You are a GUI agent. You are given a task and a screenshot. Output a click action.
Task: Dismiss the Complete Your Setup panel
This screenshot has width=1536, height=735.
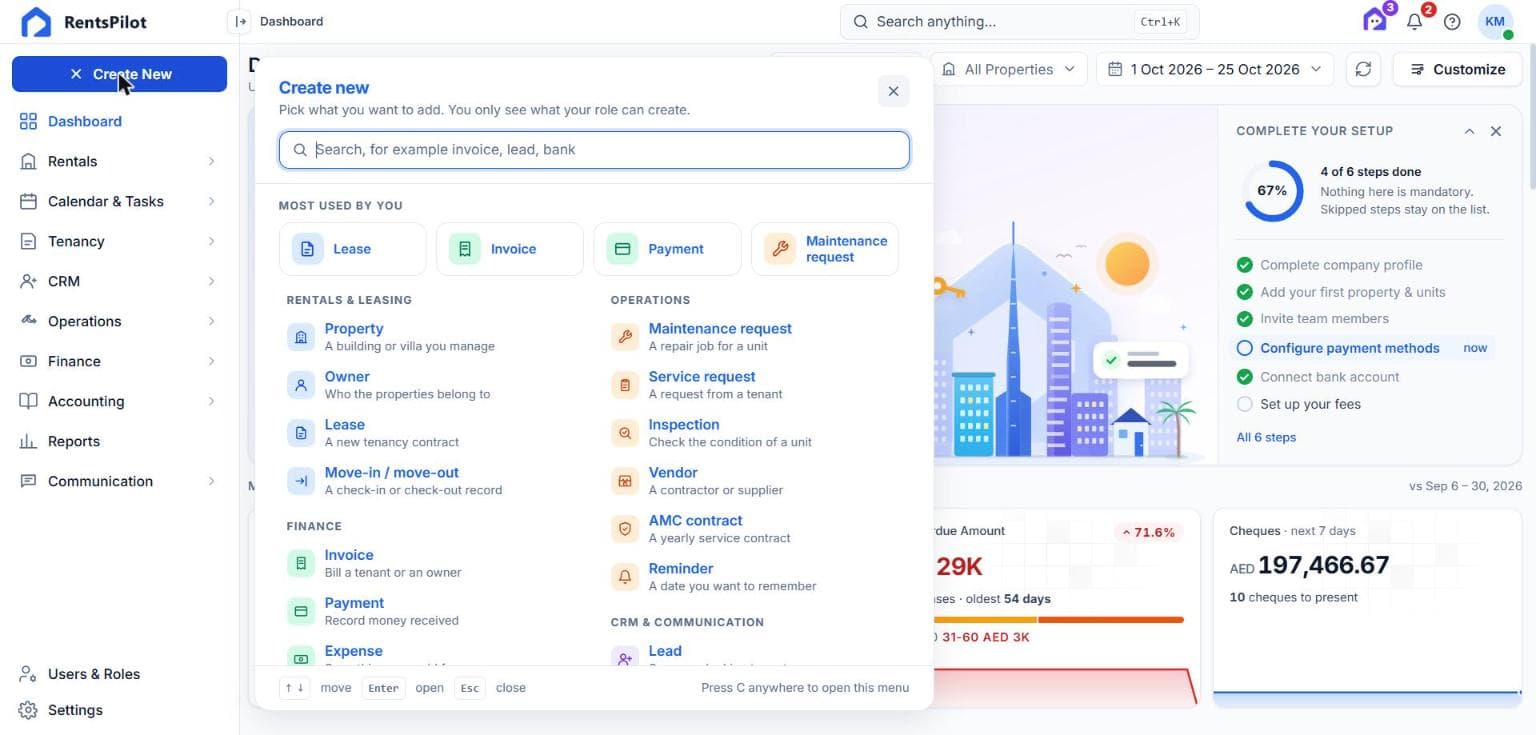click(1496, 131)
